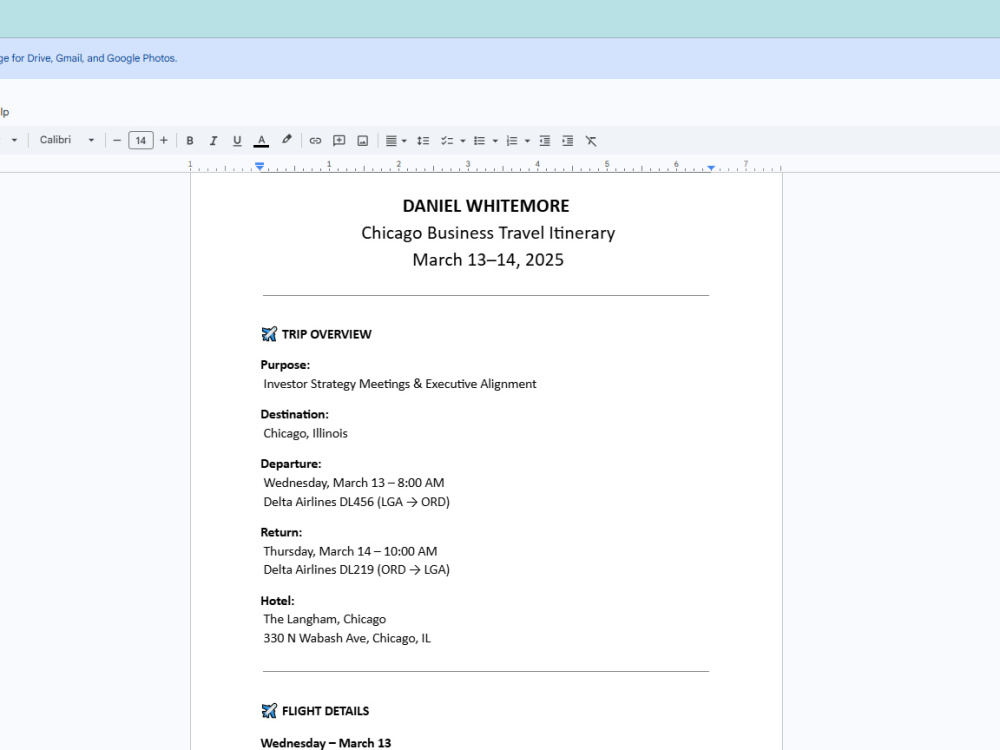Viewport: 1000px width, 750px height.
Task: Open the paragraph style dropdown arrow
Action: (14, 140)
